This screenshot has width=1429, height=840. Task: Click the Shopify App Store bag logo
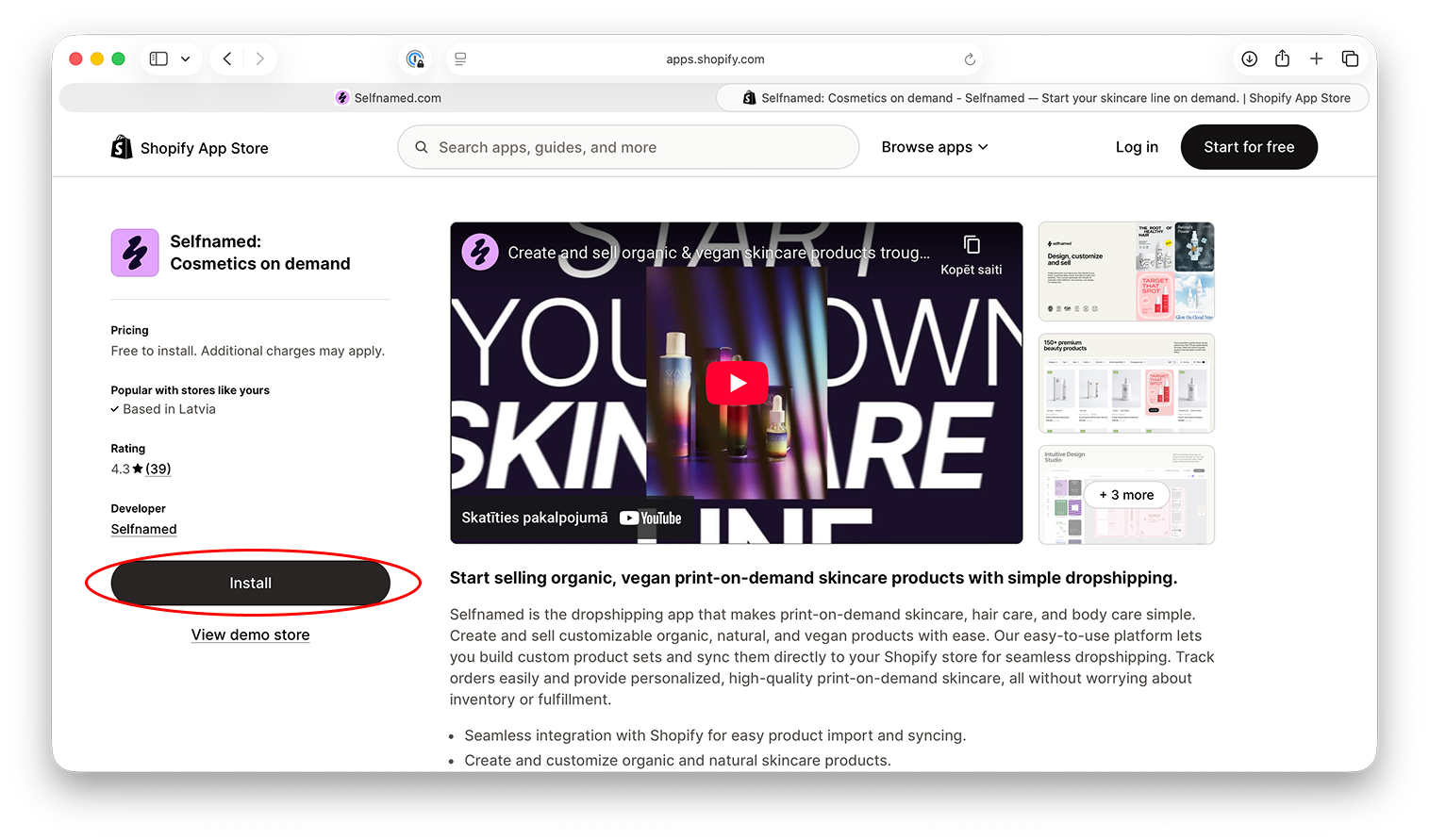click(x=122, y=147)
